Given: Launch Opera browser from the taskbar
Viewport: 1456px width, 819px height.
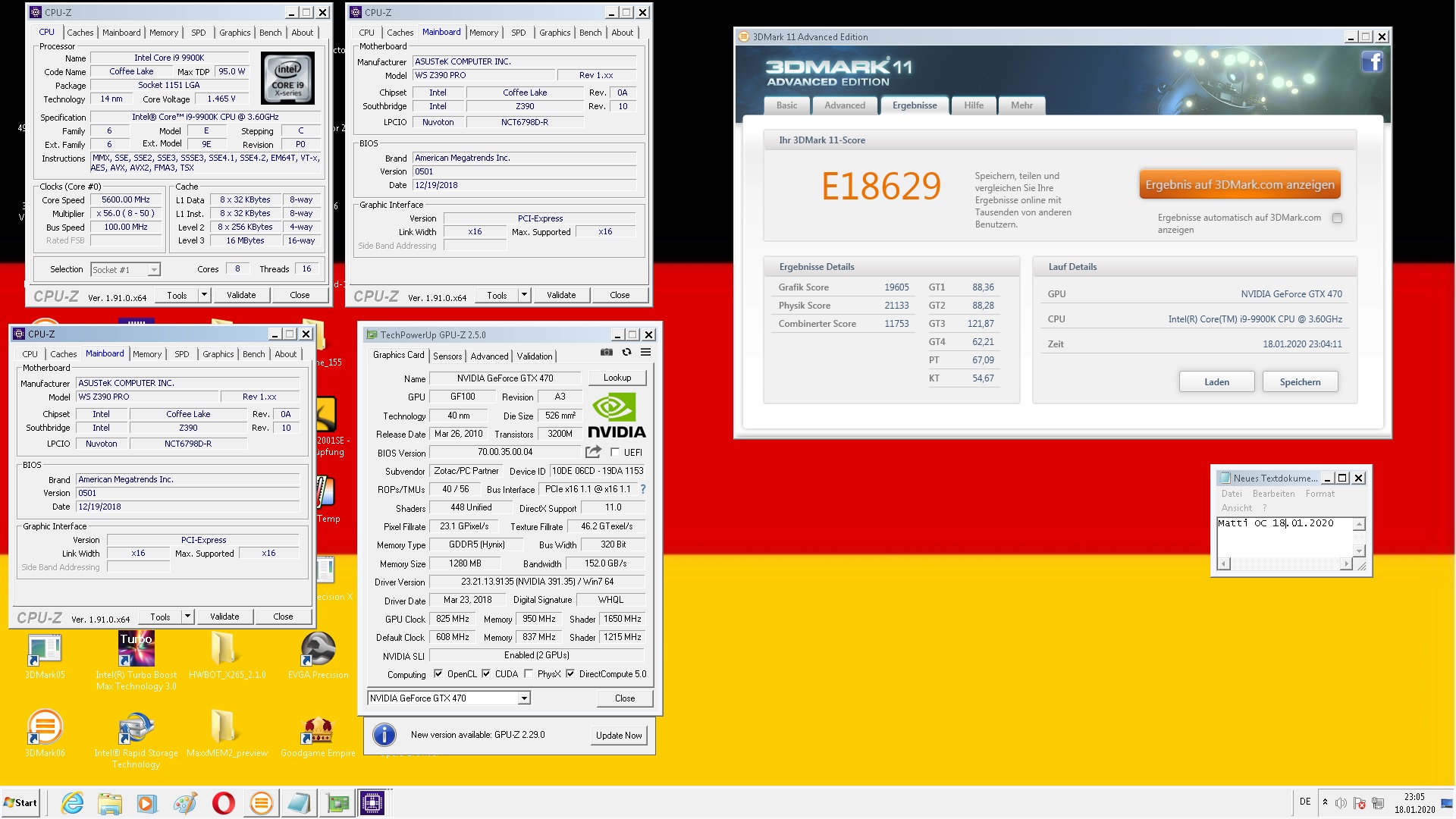Looking at the screenshot, I should coord(223,803).
